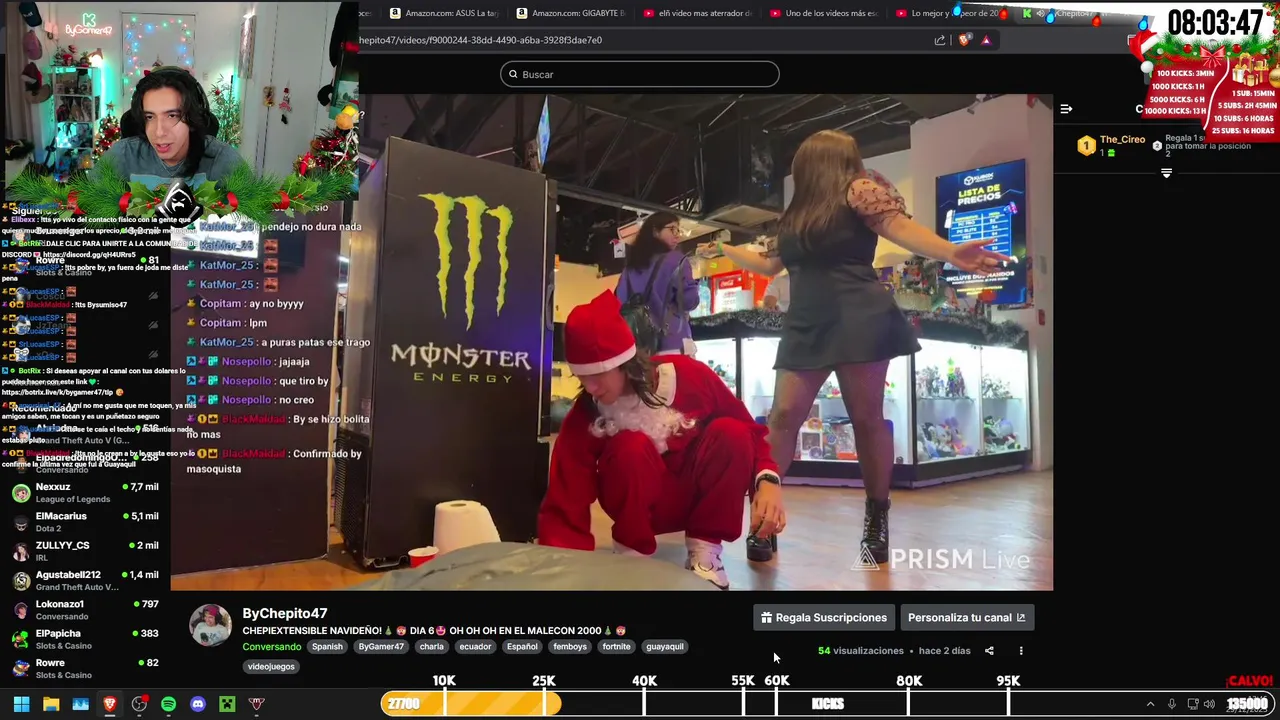
Task: Collapse the chat panel arrow icon
Action: tap(1066, 109)
